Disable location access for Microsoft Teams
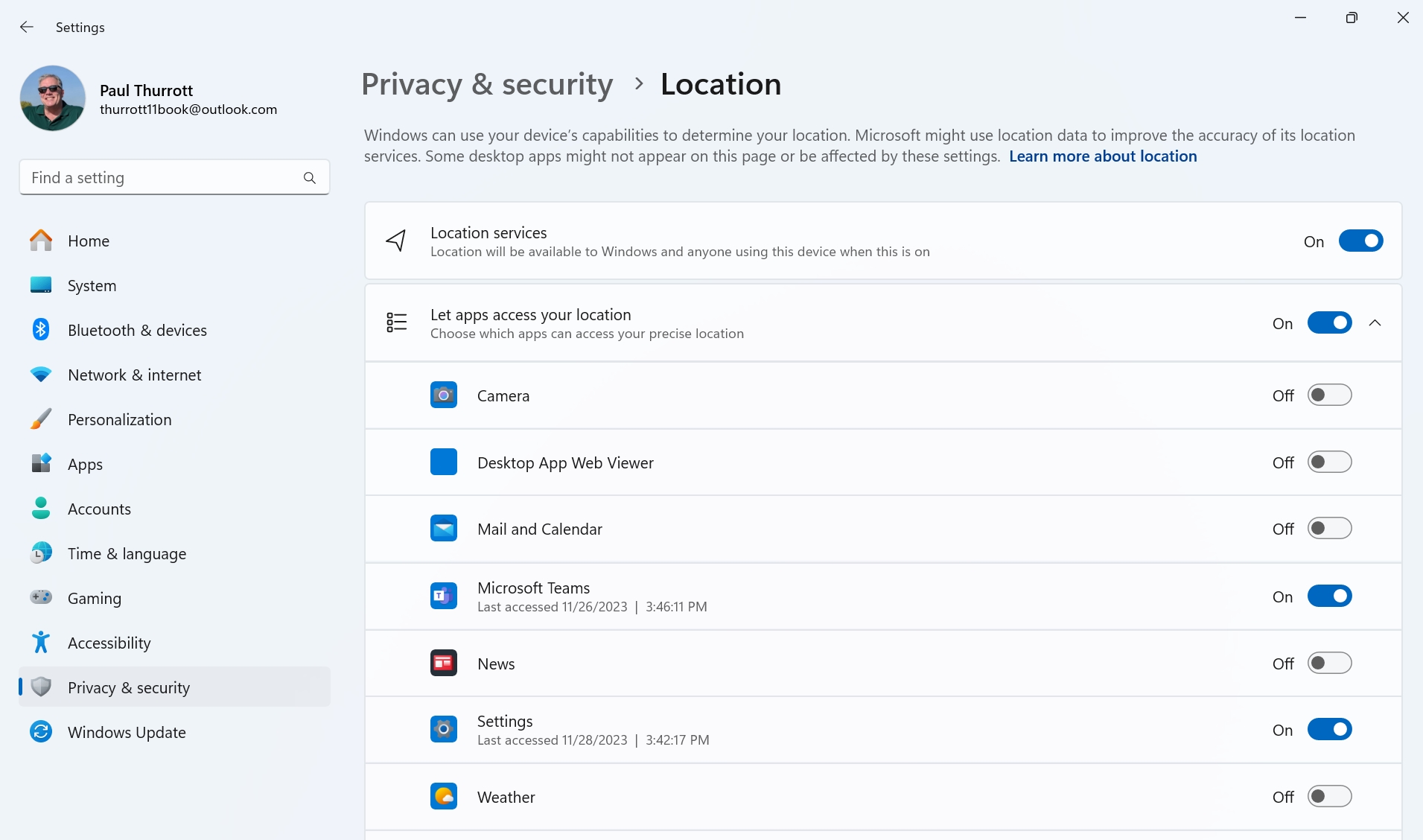The height and width of the screenshot is (840, 1423). tap(1329, 596)
